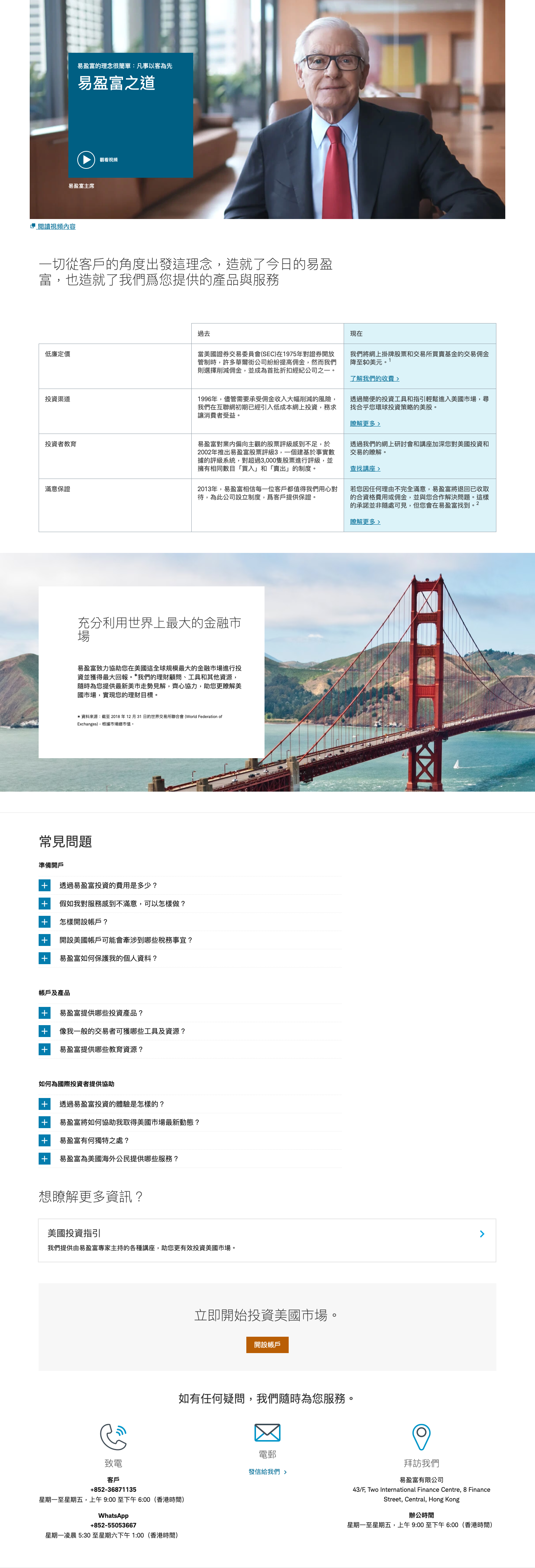Click the 投資者教育 table row label
The height and width of the screenshot is (1568, 535).
[x=61, y=444]
